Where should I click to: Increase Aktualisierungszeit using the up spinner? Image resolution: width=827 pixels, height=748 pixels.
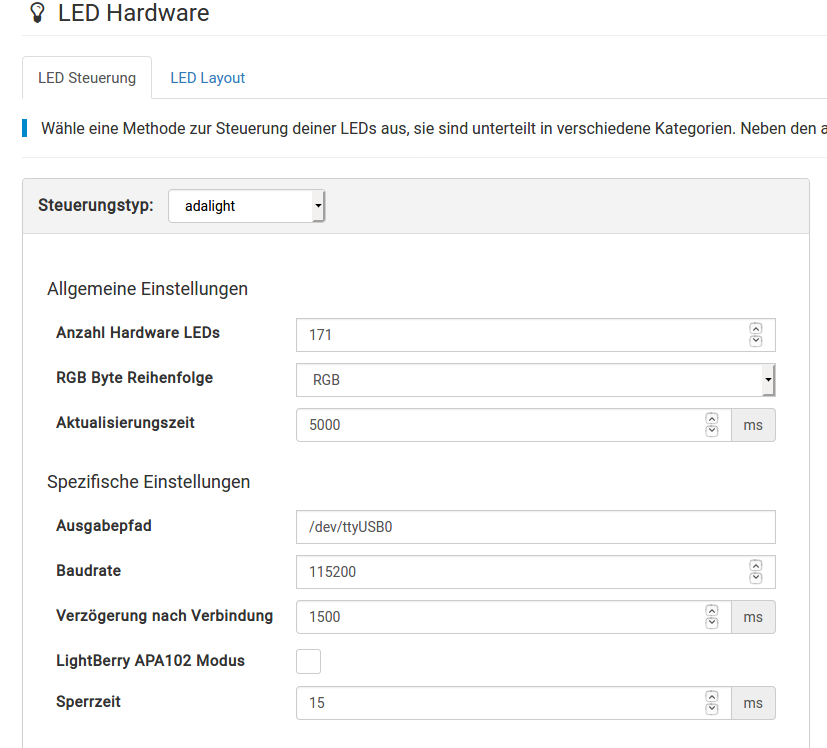[x=712, y=419]
